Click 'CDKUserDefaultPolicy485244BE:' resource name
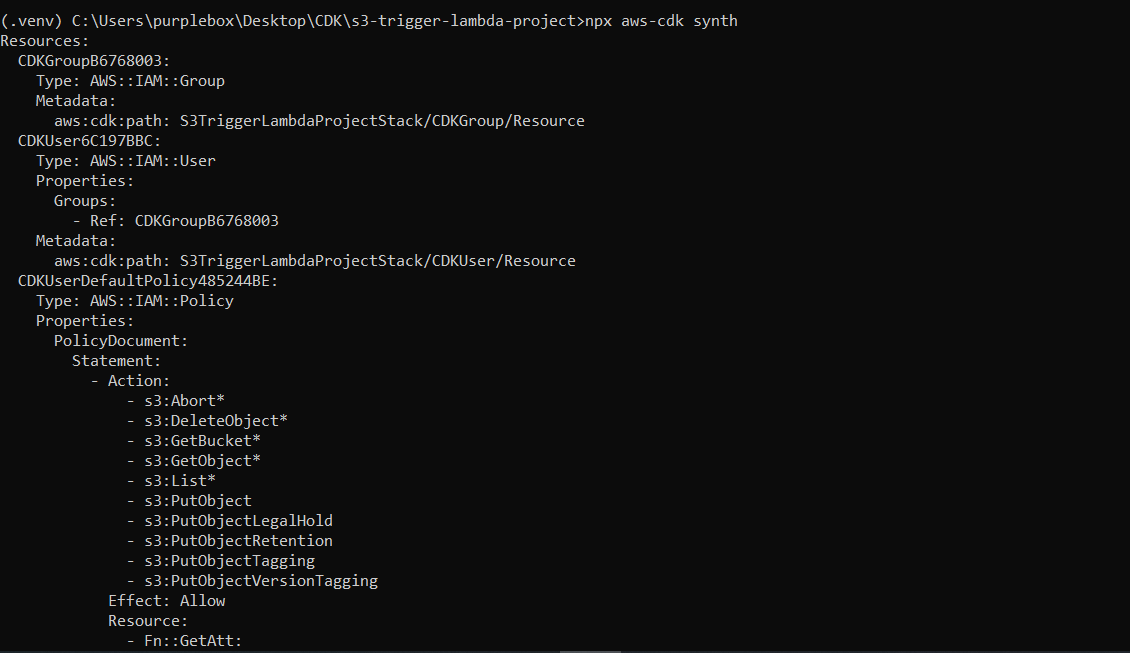The image size is (1130, 653). coord(148,281)
